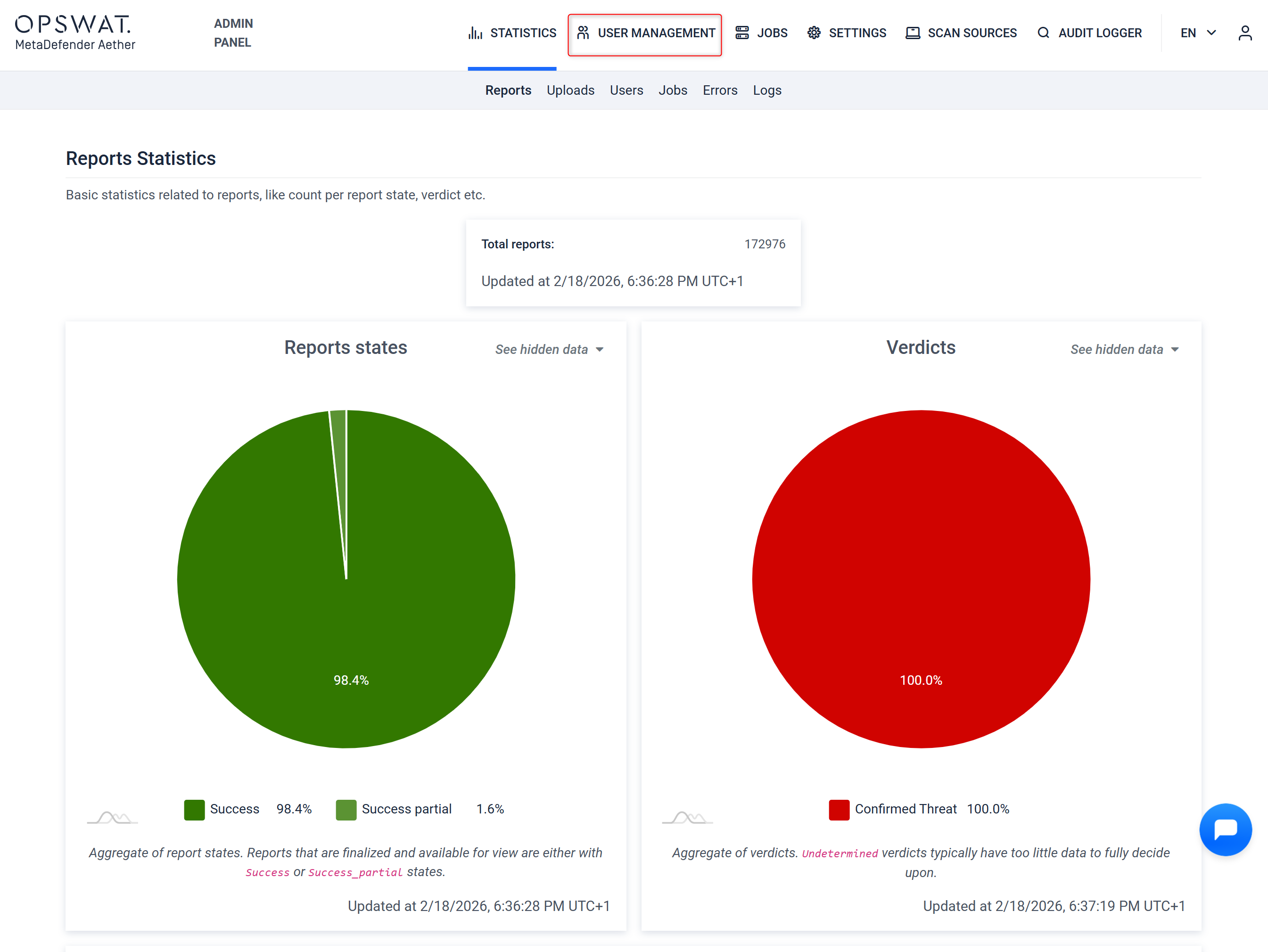Open the user profile icon
Screen dimensions: 1268x952
pyautogui.click(x=1244, y=33)
